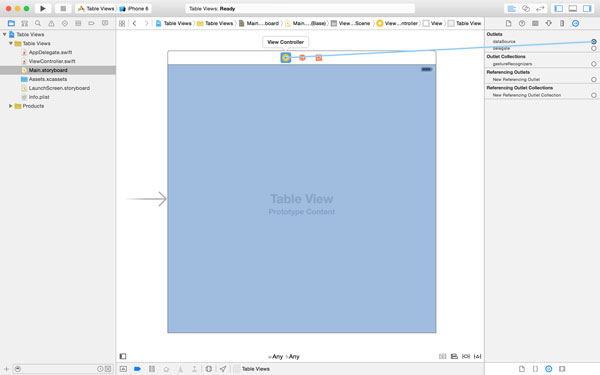Switch to the Standard editor

click(x=511, y=8)
